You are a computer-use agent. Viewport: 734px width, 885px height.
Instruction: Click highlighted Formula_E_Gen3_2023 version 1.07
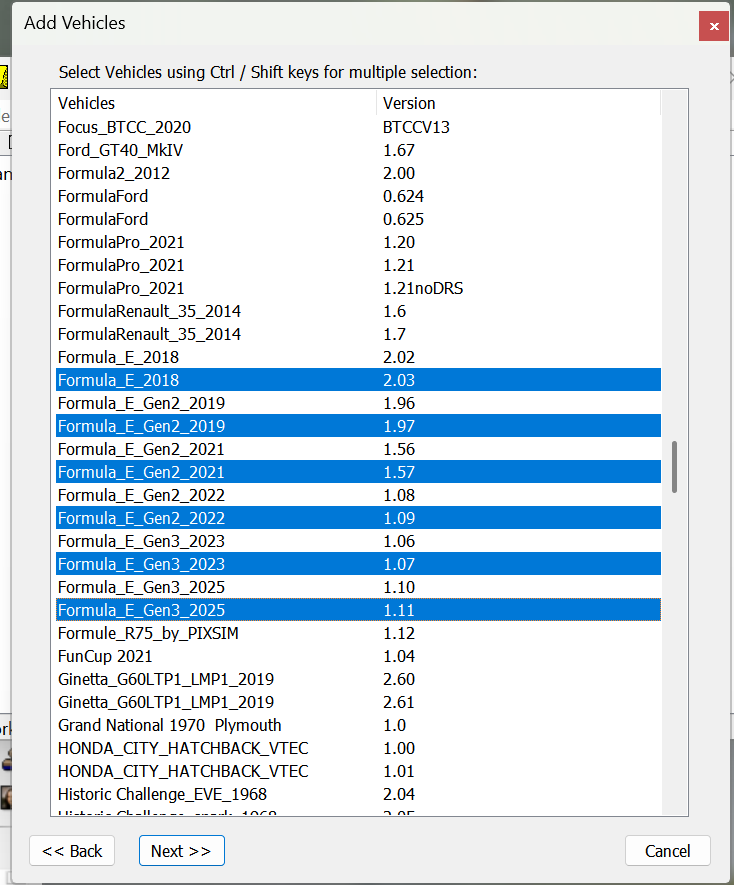point(359,564)
